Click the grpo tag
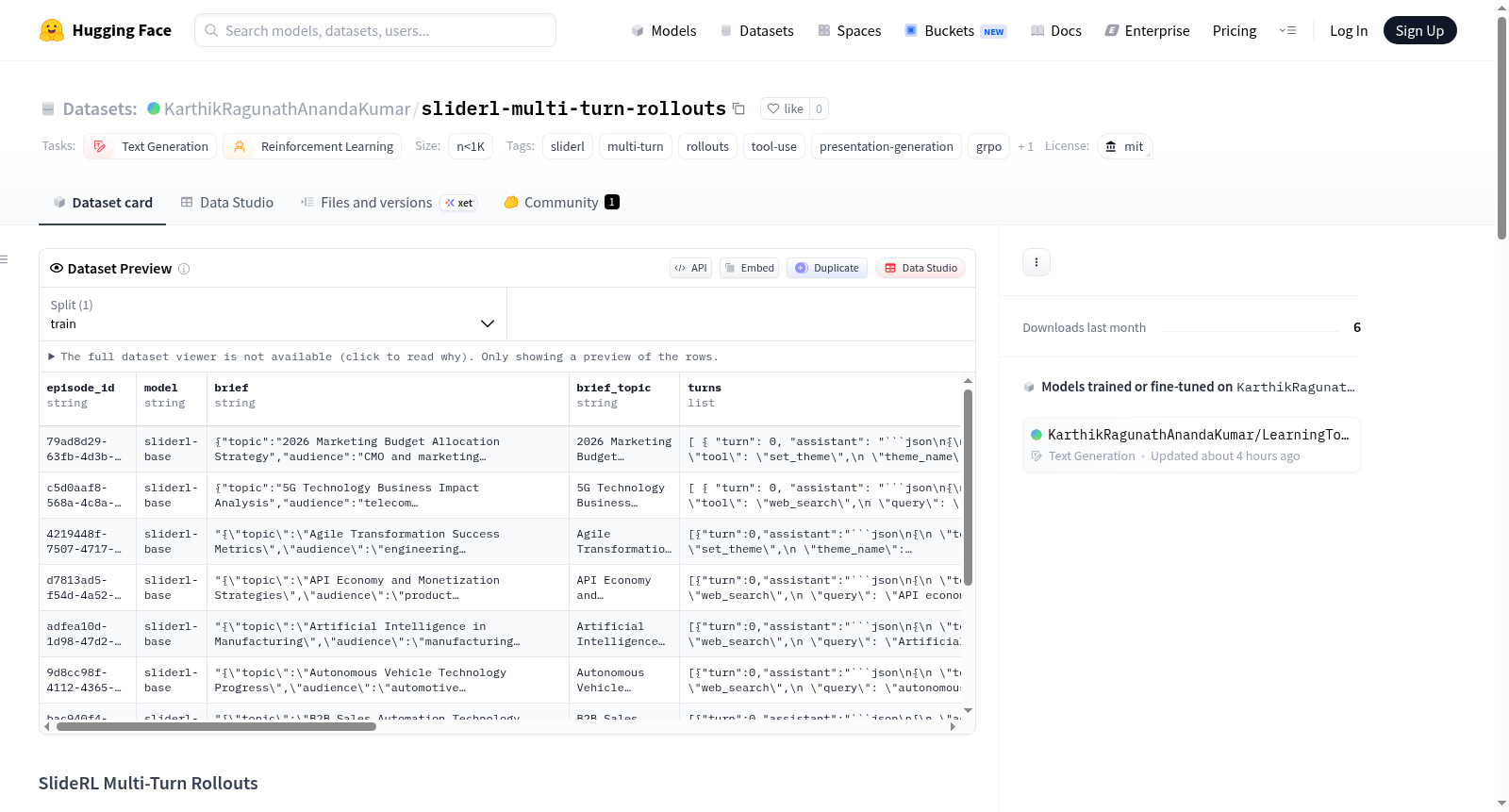 988,146
